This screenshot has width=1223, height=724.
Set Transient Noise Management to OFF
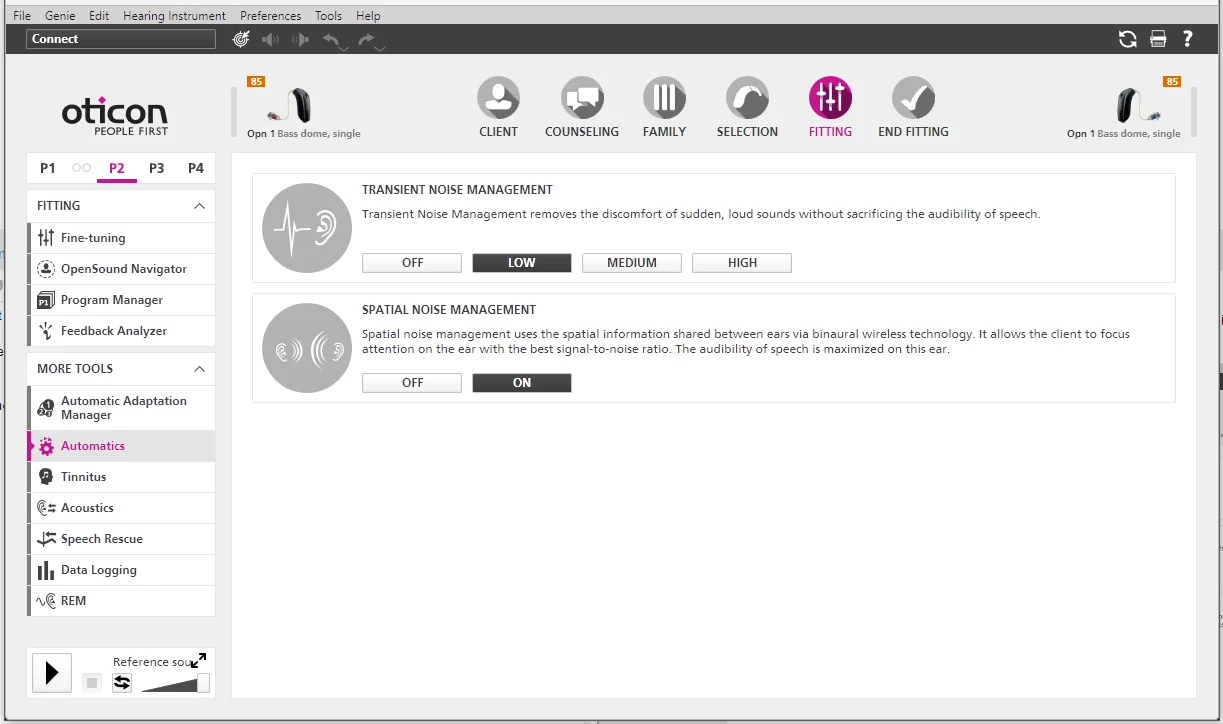tap(412, 263)
